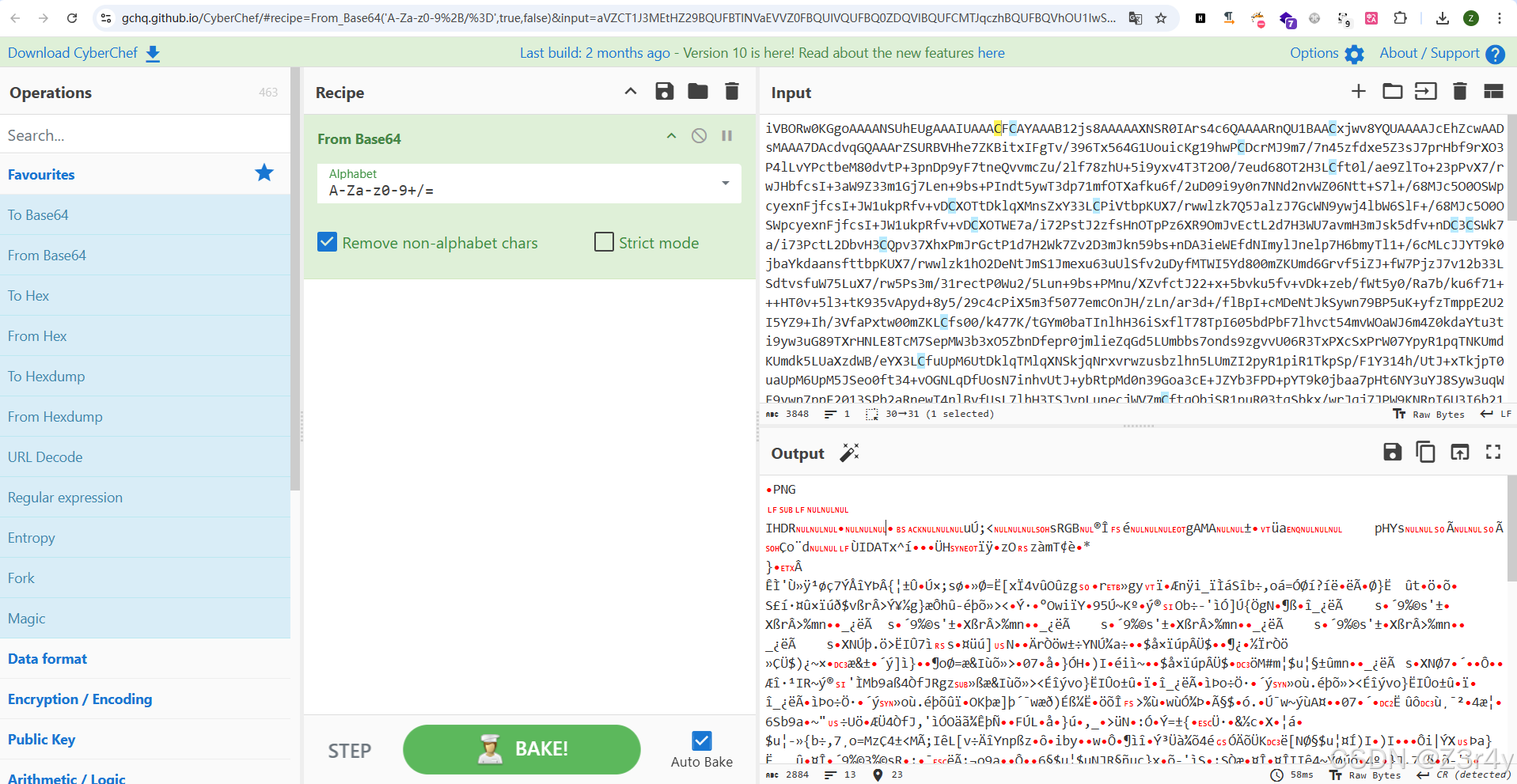
Task: Set breakpoint on From Base64 operation
Action: pyautogui.click(x=726, y=136)
